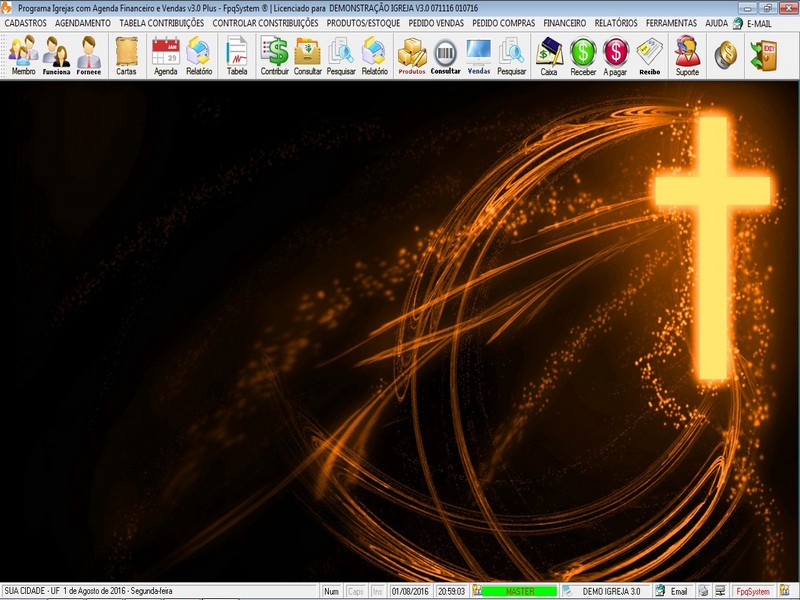The width and height of the screenshot is (800, 600).
Task: Click the green Receber dollar icon
Action: [x=583, y=56]
